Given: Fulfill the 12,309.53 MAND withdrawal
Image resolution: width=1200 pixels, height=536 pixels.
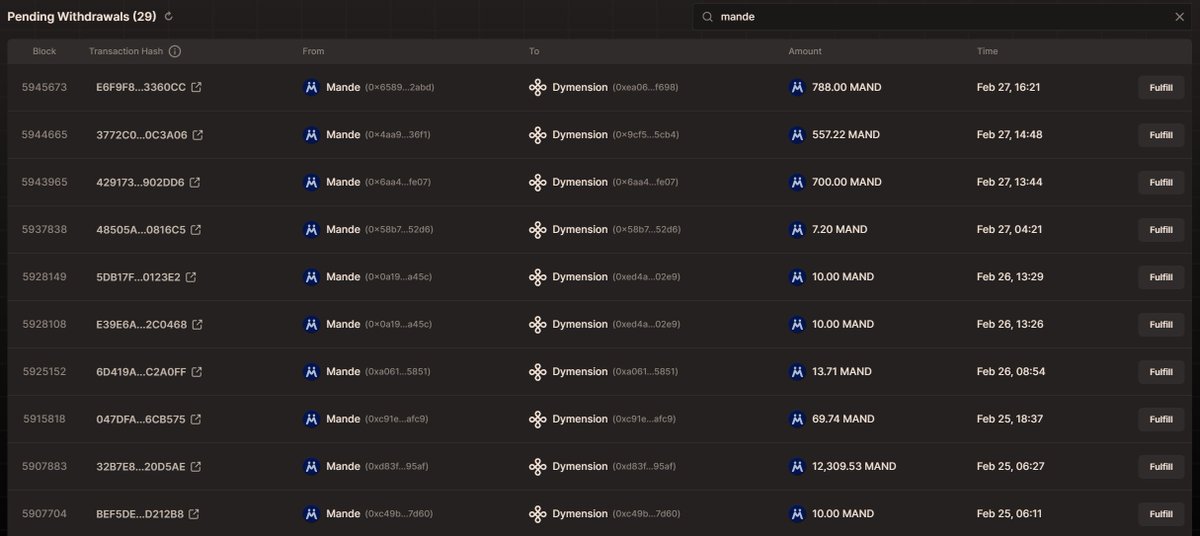Looking at the screenshot, I should (x=1161, y=467).
